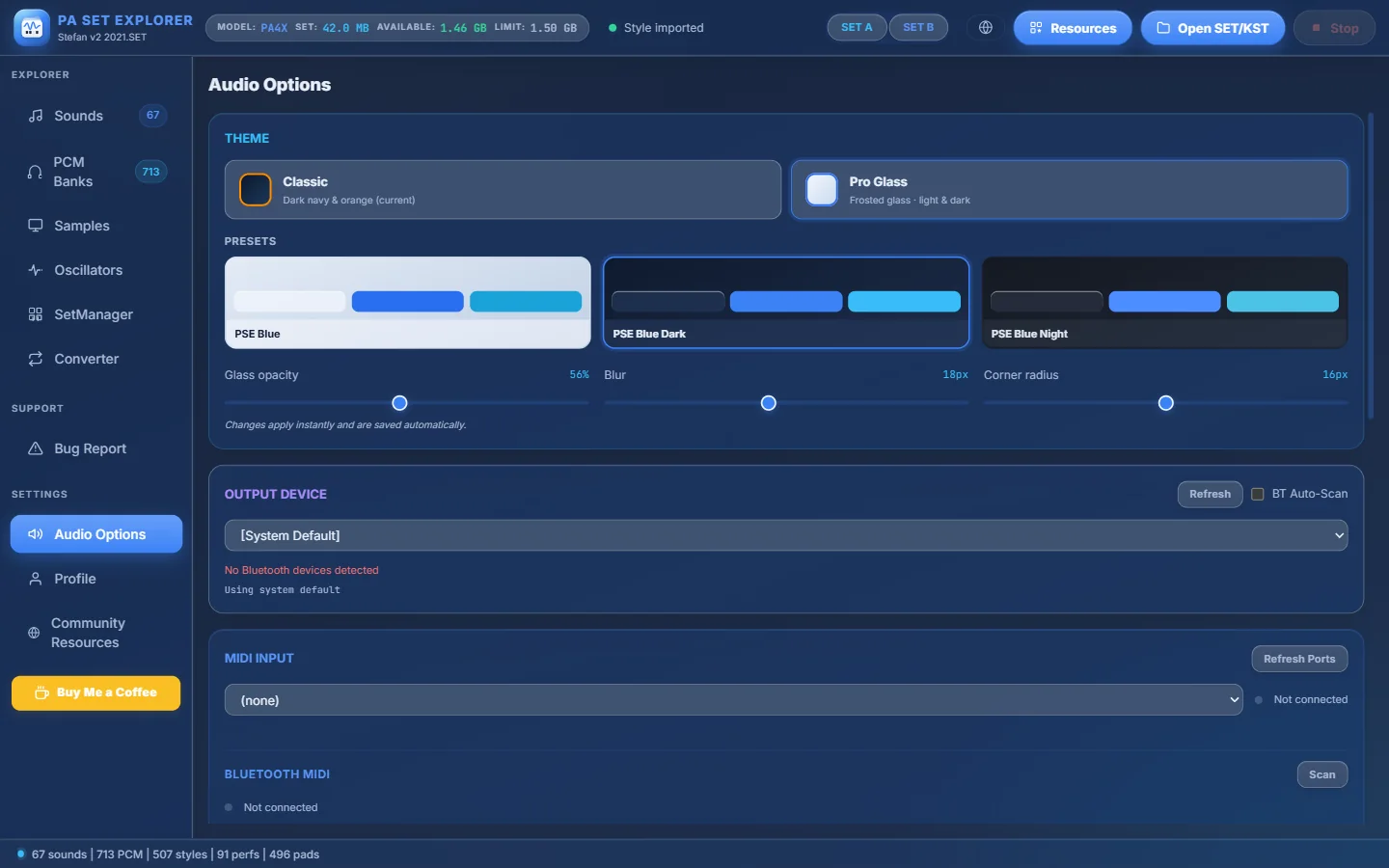
Task: Click Buy Me a Coffee button
Action: (x=96, y=692)
